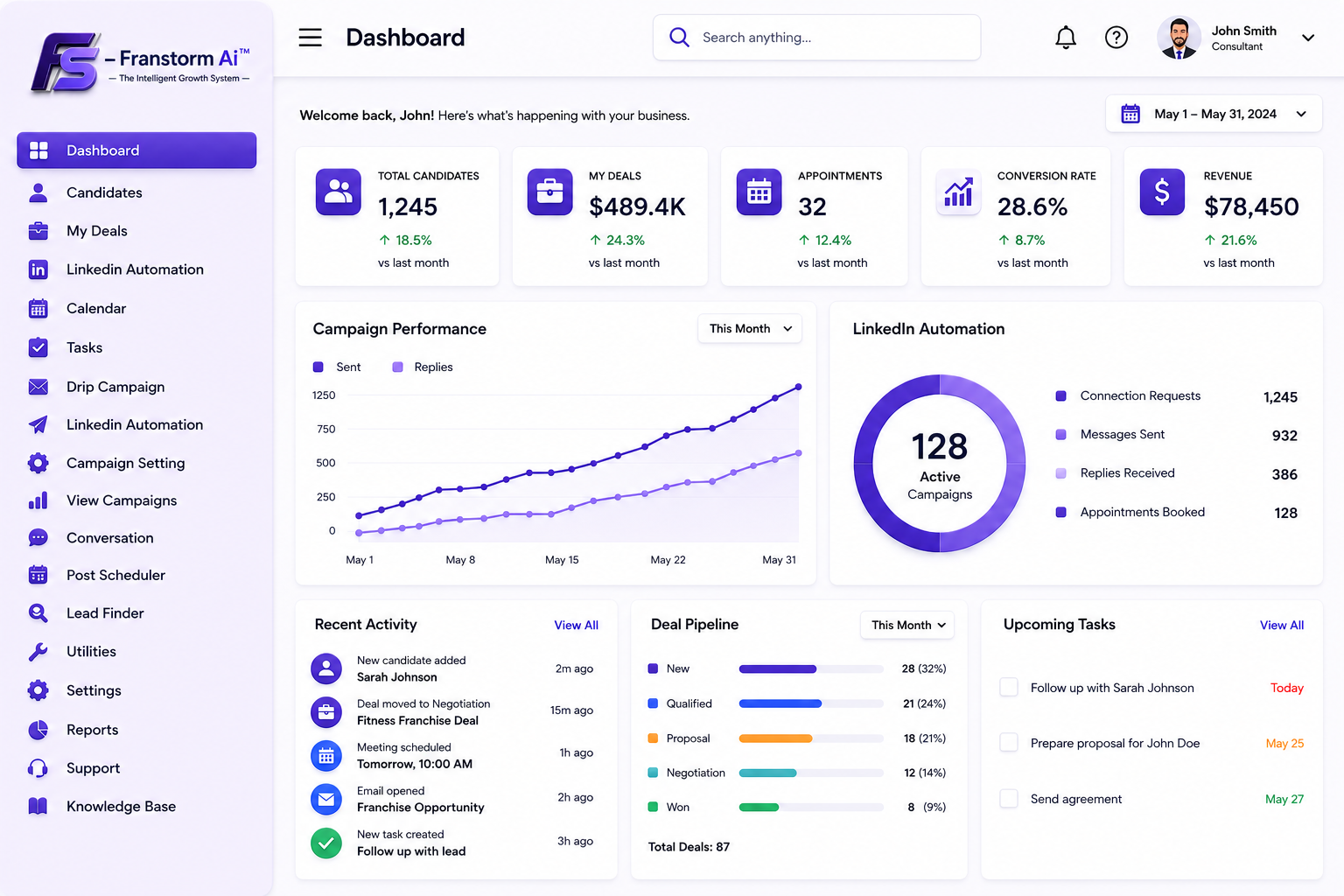Click View All in Recent Activity

[x=577, y=625]
